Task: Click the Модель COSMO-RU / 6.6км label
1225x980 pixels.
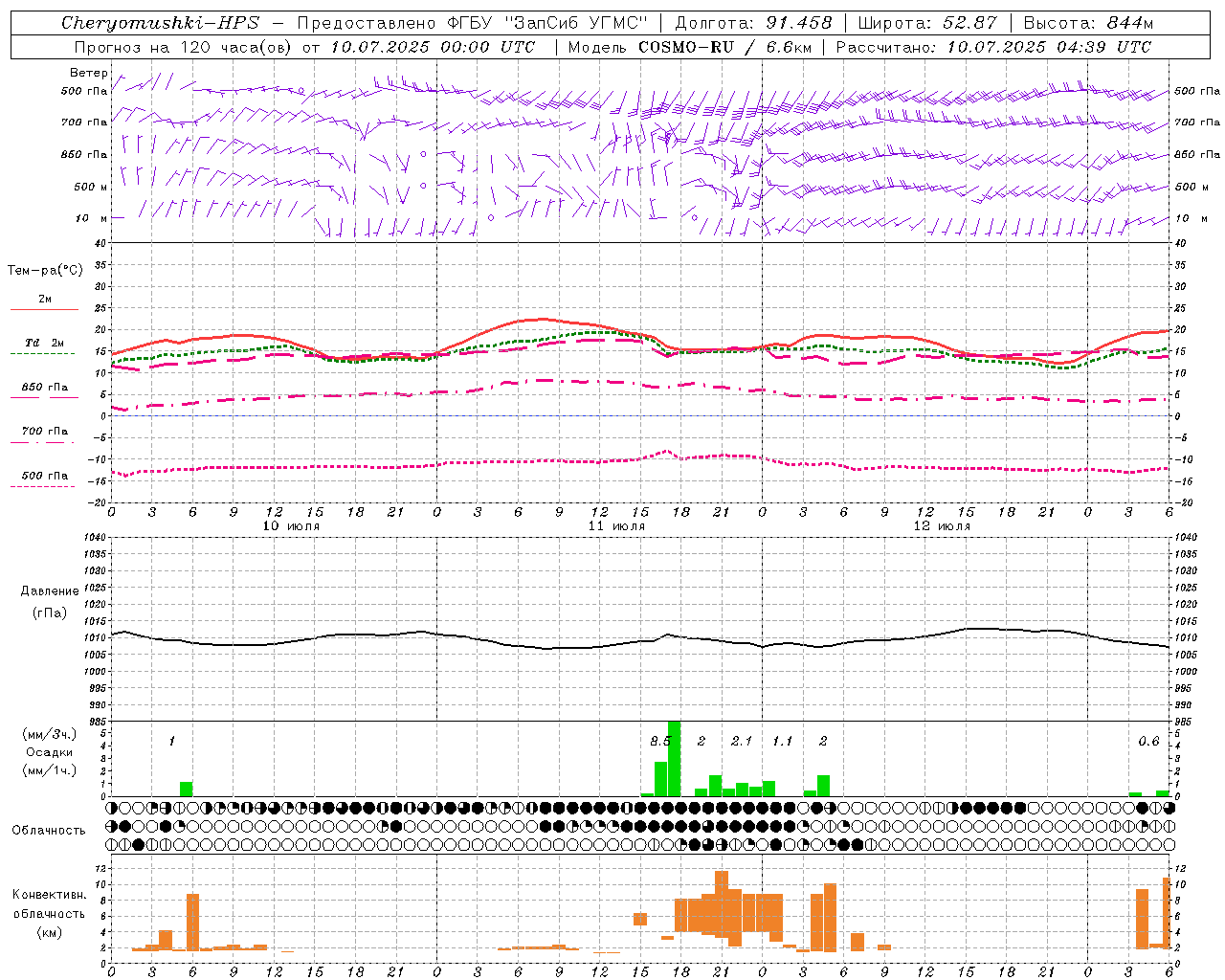Action: (690, 47)
